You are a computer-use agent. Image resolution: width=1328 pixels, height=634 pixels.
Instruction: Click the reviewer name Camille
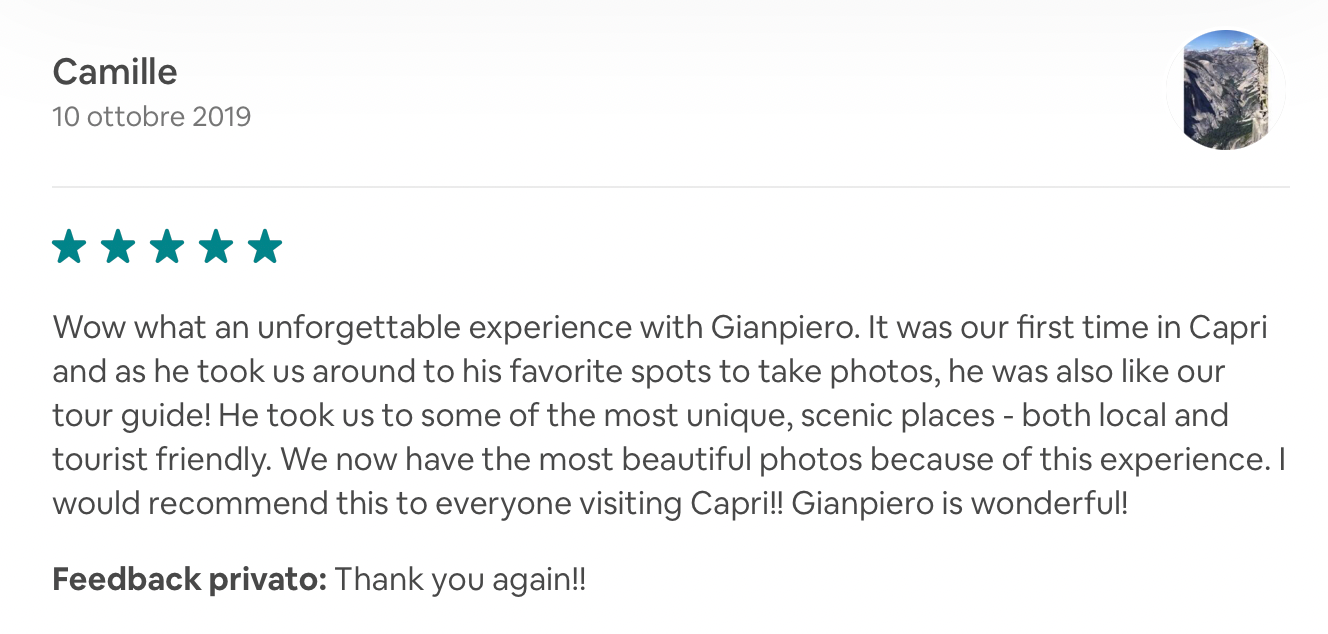point(115,72)
